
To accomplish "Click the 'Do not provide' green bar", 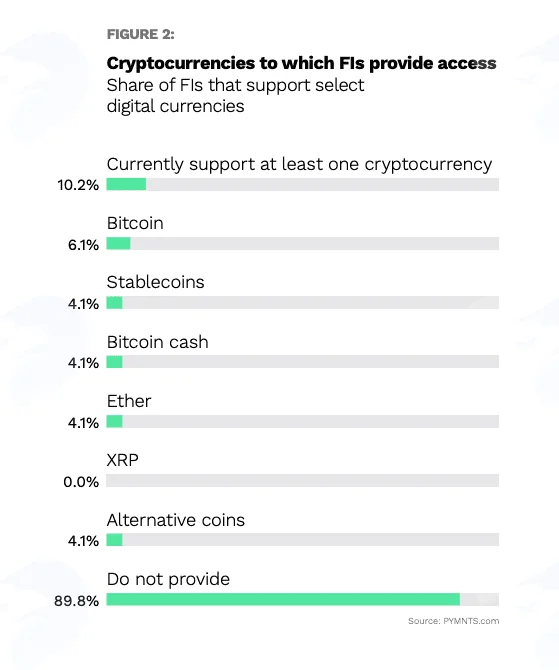I will 283,599.
